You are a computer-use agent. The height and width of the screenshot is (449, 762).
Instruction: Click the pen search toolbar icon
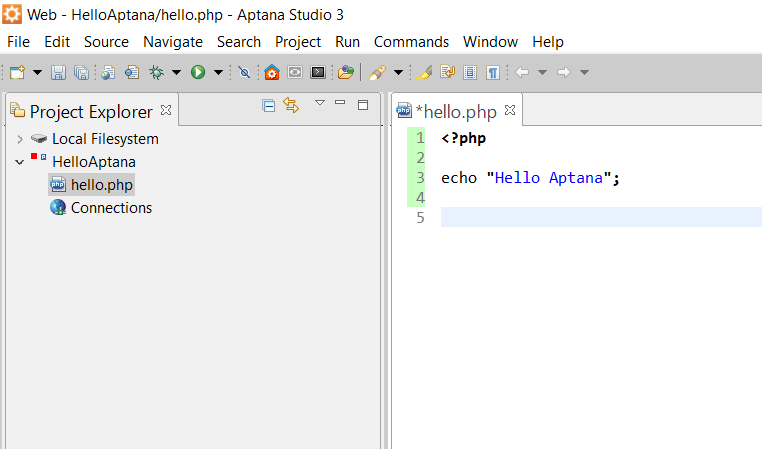pos(378,72)
